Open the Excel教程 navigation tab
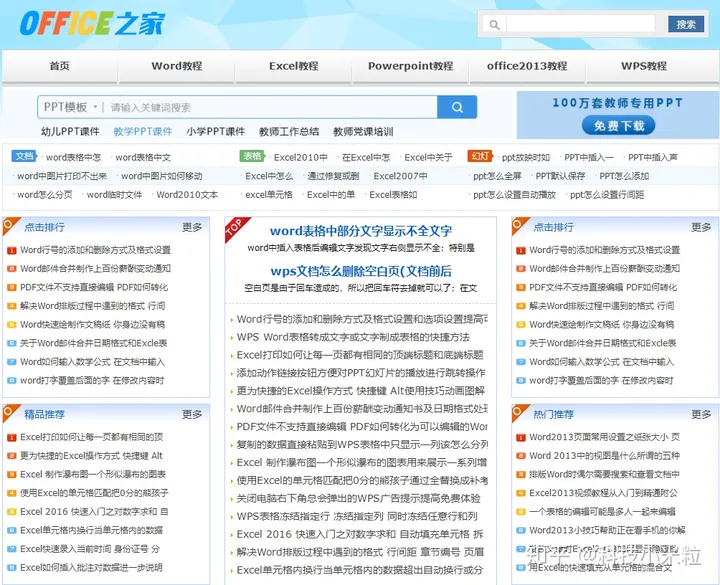This screenshot has height=585, width=720. coord(294,66)
